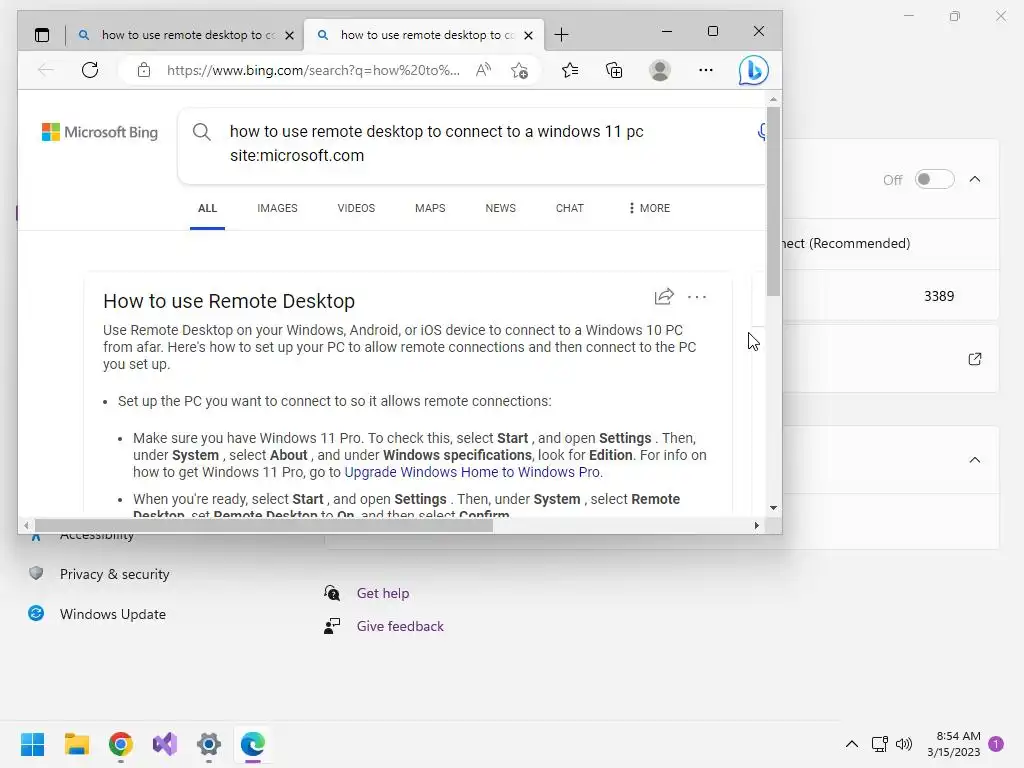
Task: Show hidden system tray icons
Action: (x=852, y=744)
